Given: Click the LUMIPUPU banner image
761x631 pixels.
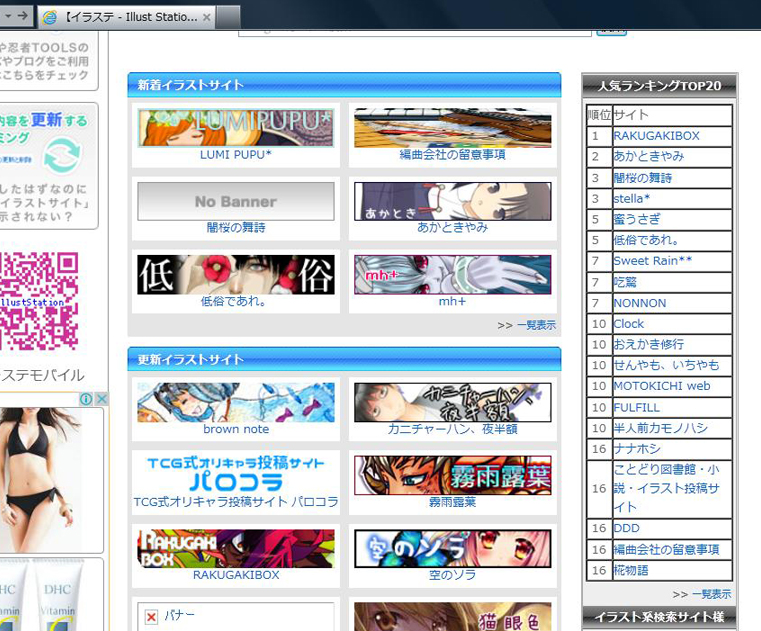Looking at the screenshot, I should (236, 128).
